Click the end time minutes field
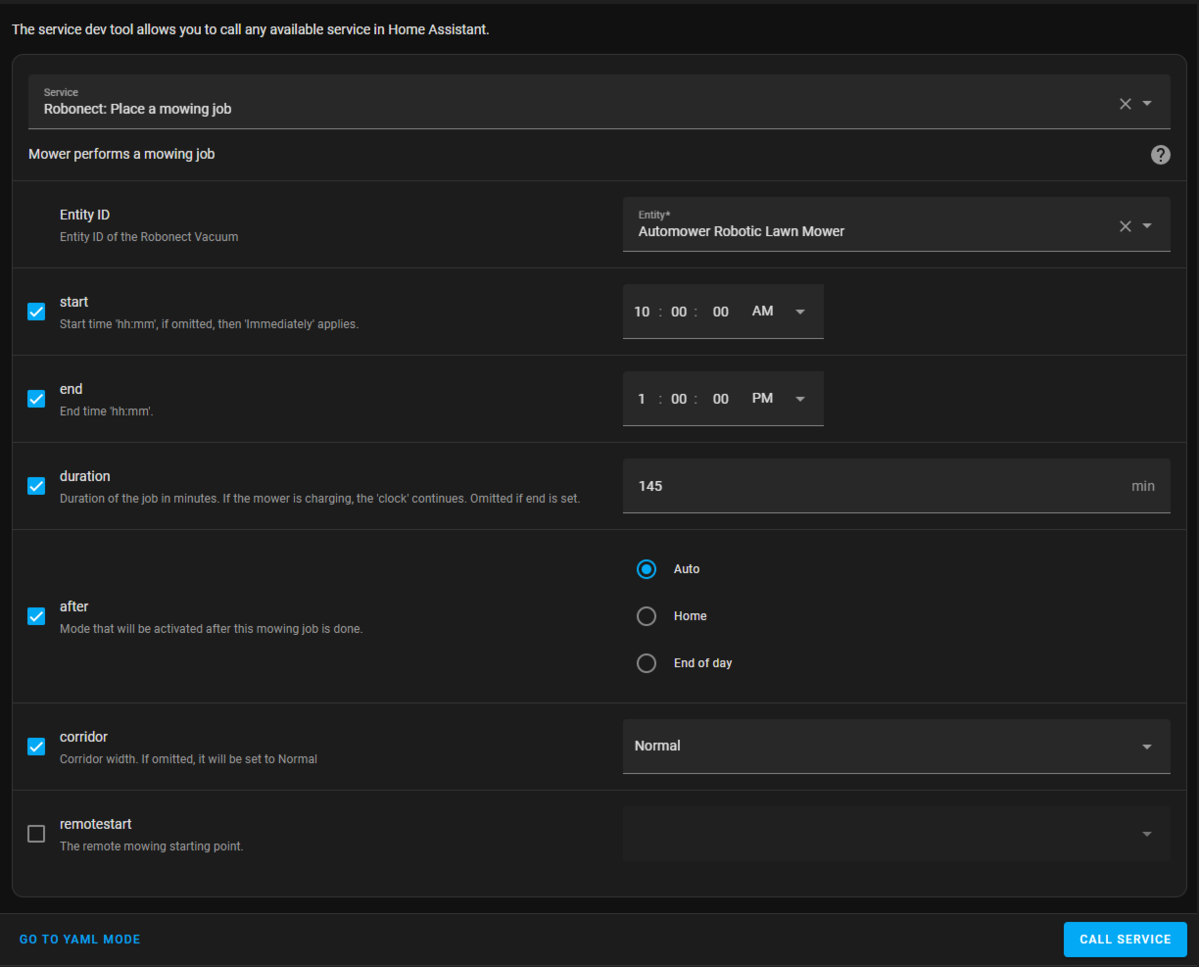 pyautogui.click(x=679, y=399)
